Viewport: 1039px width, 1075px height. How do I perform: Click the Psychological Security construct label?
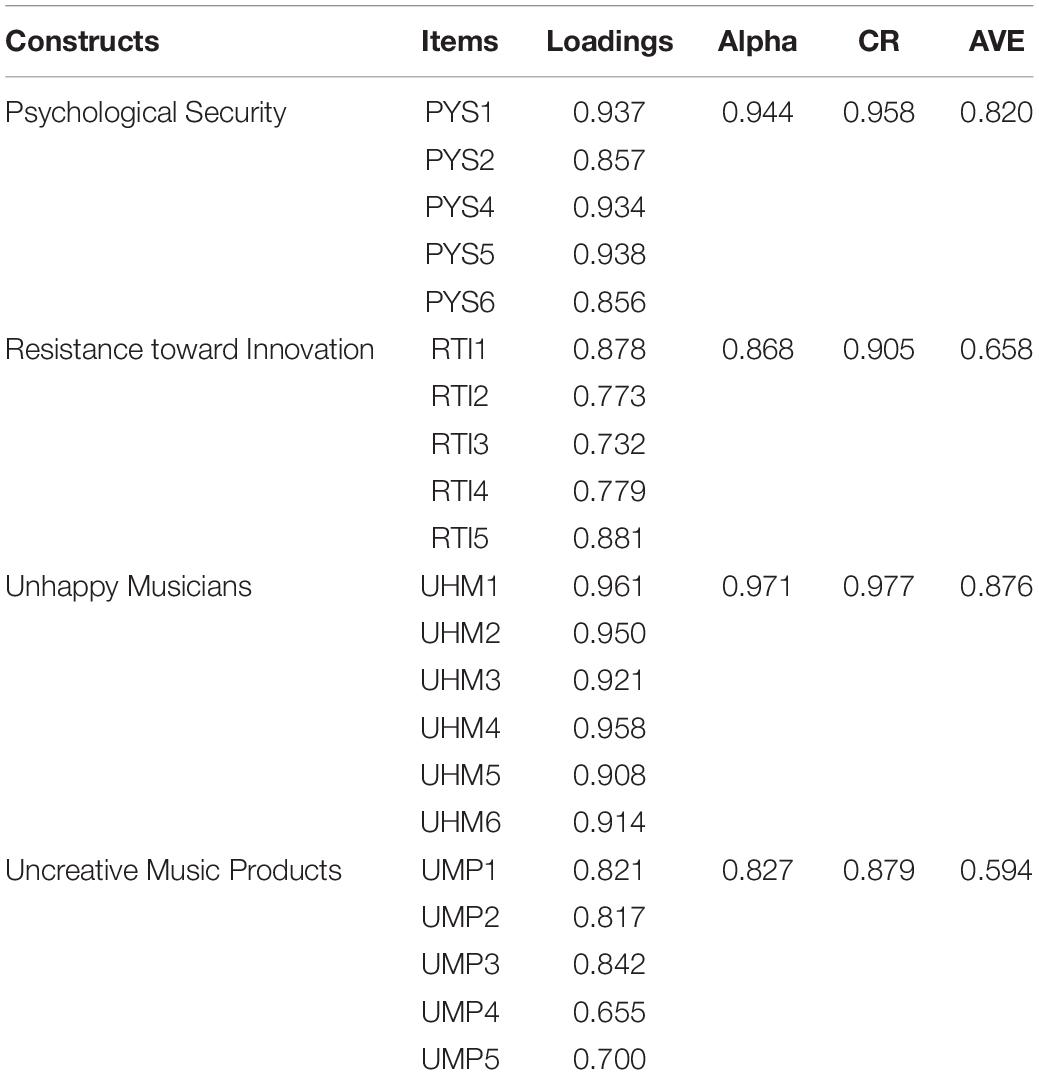point(145,113)
